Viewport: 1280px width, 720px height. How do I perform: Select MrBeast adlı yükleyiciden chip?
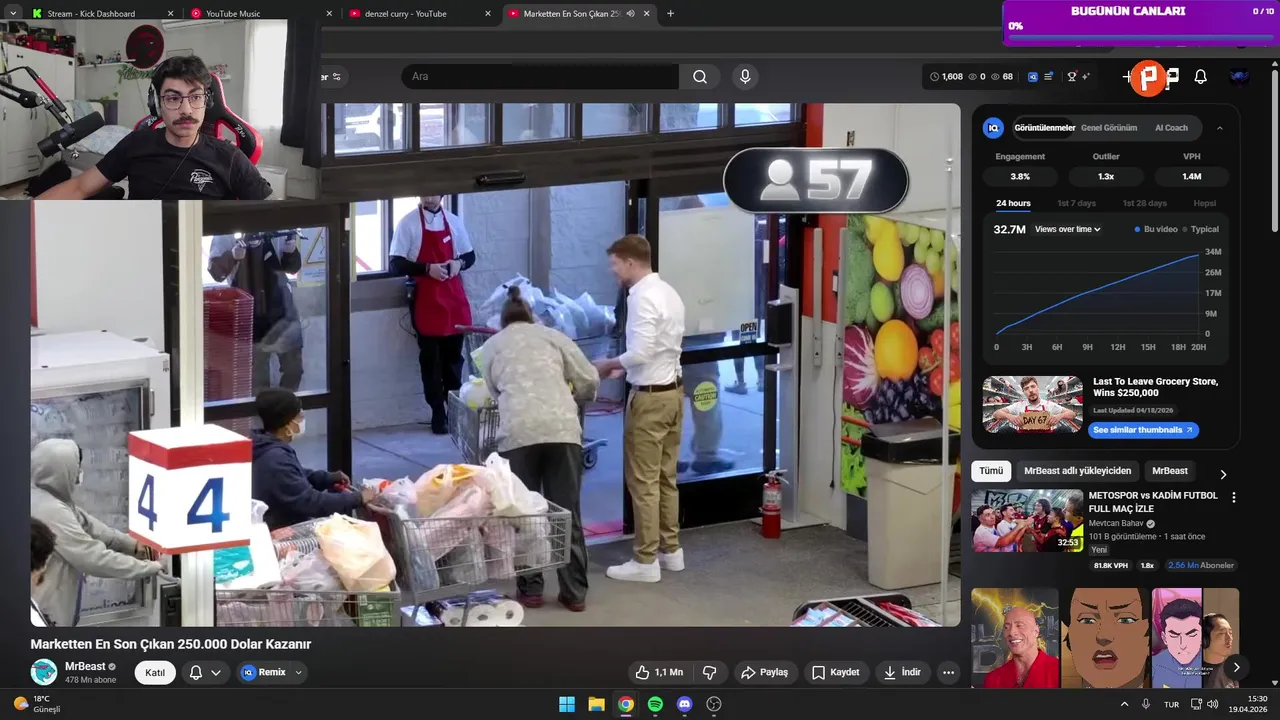coord(1077,471)
